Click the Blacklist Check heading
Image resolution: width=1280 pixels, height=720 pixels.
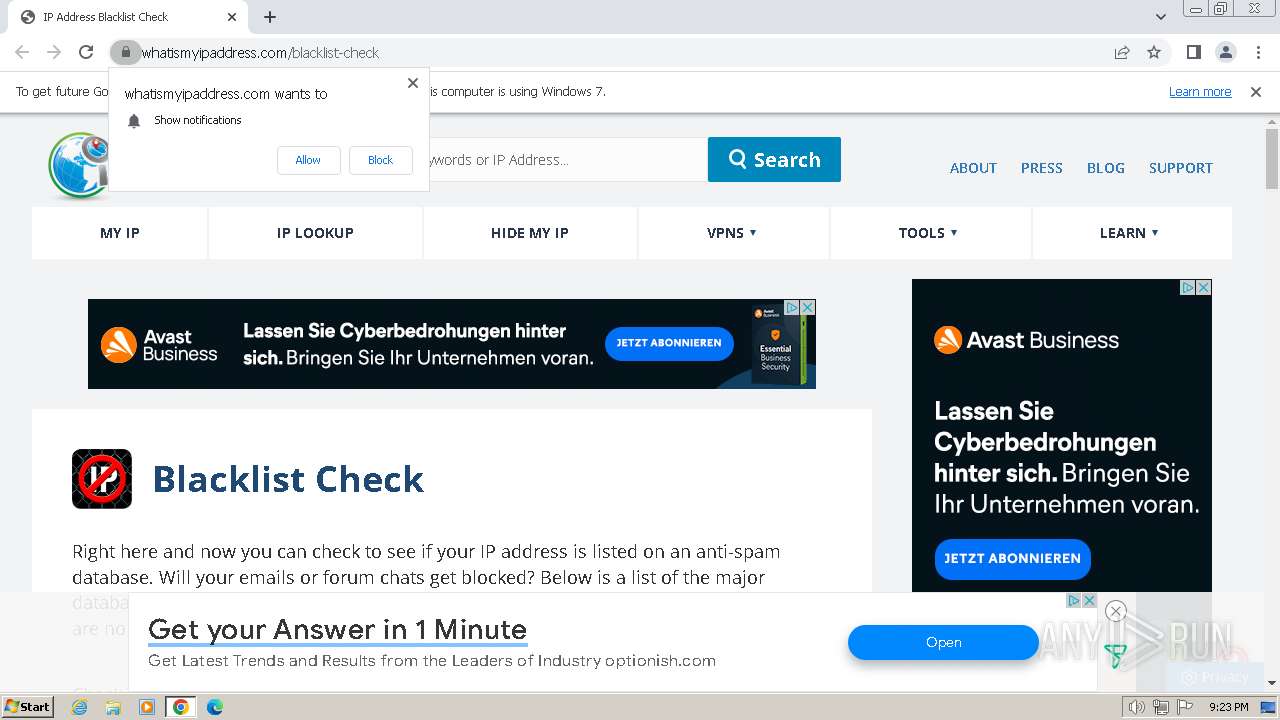288,479
